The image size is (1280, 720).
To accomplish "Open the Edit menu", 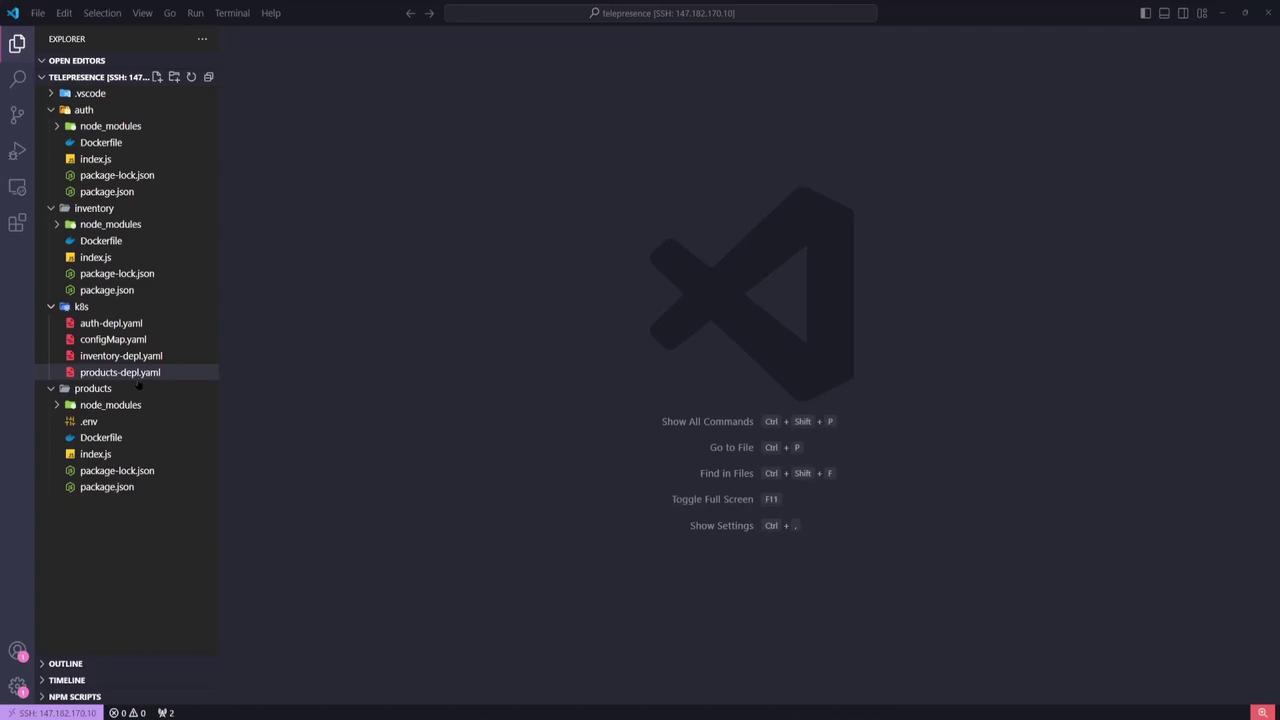I will point(64,13).
